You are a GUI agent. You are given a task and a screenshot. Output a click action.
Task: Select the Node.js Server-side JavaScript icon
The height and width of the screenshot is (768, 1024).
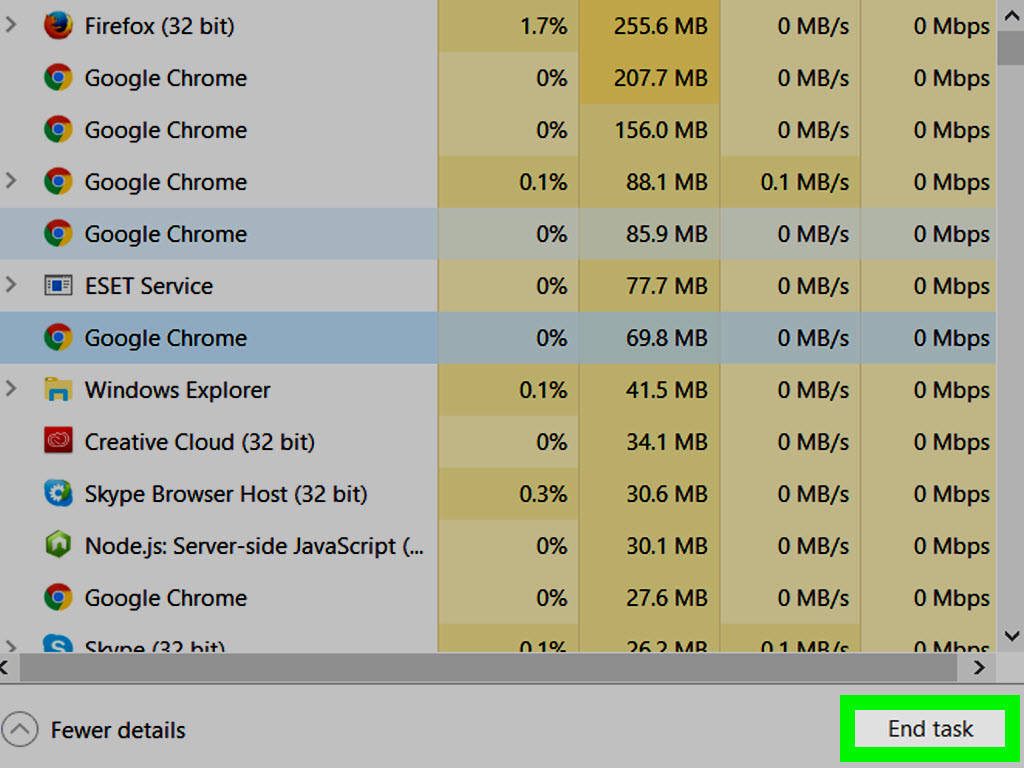click(58, 545)
